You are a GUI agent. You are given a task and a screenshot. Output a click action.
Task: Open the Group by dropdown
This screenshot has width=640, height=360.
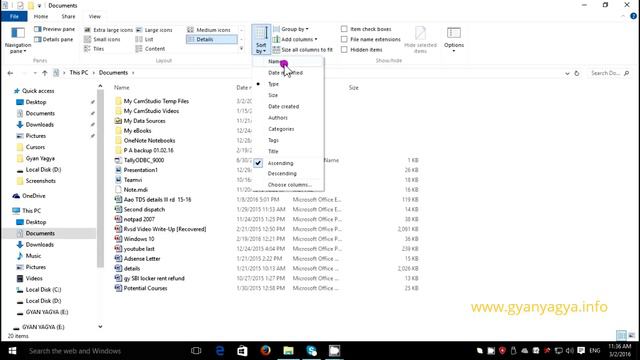291,29
